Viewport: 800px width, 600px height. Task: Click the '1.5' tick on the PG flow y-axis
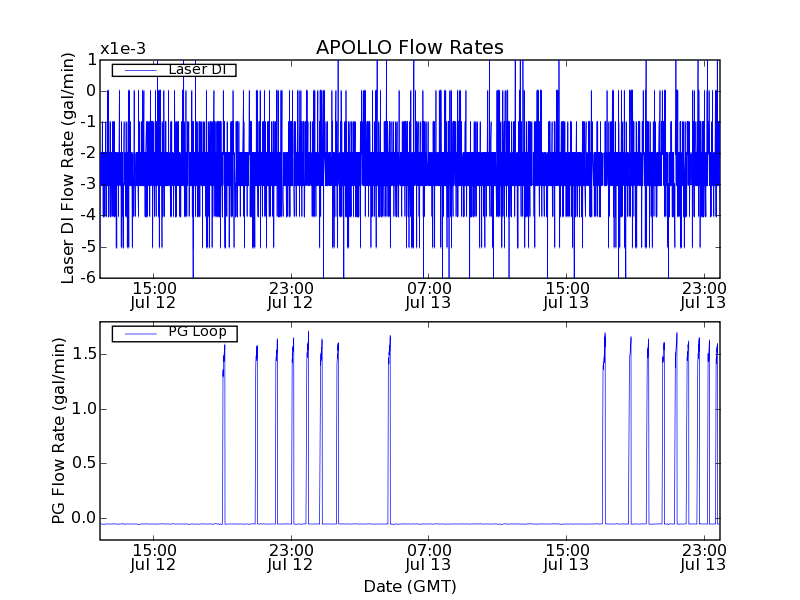click(x=84, y=354)
